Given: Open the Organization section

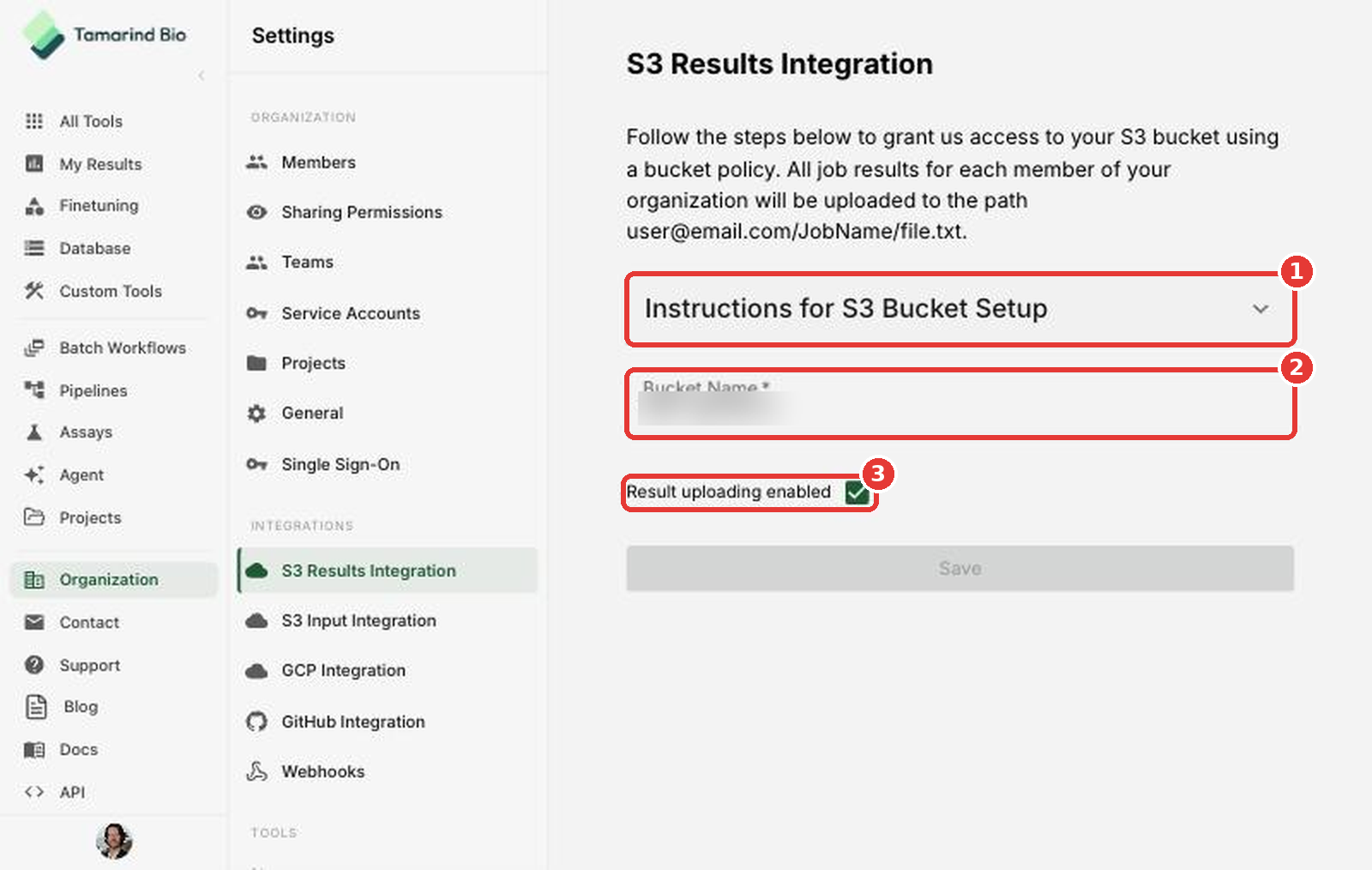Looking at the screenshot, I should tap(113, 579).
